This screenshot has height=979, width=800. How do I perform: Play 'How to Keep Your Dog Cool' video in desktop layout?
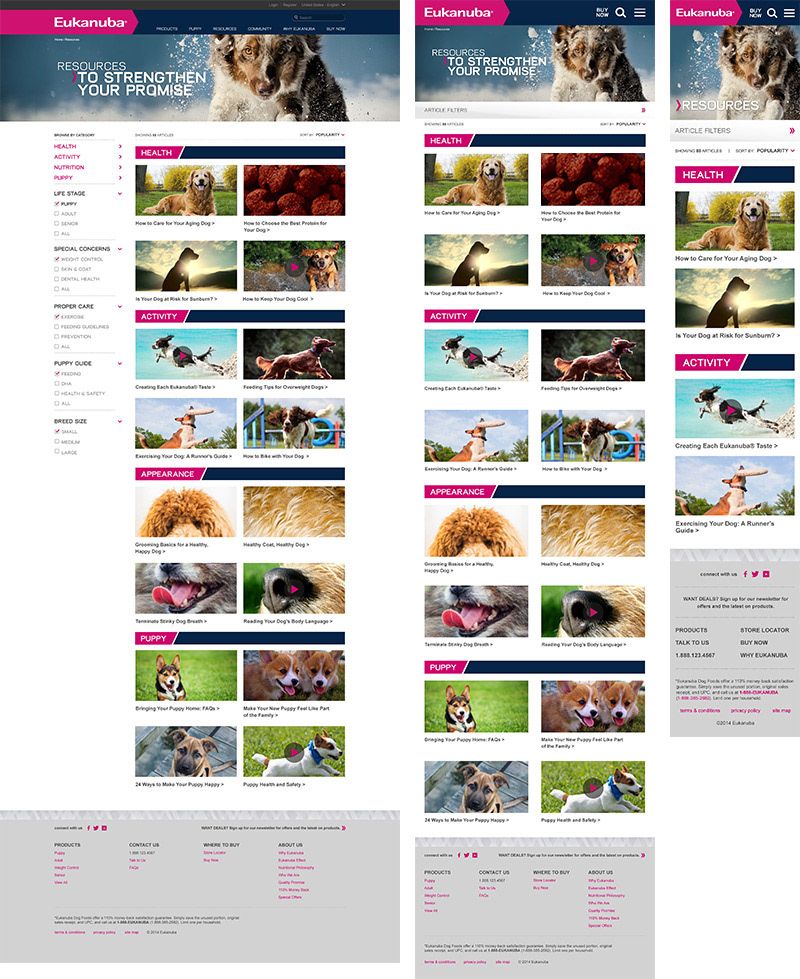pos(294,267)
